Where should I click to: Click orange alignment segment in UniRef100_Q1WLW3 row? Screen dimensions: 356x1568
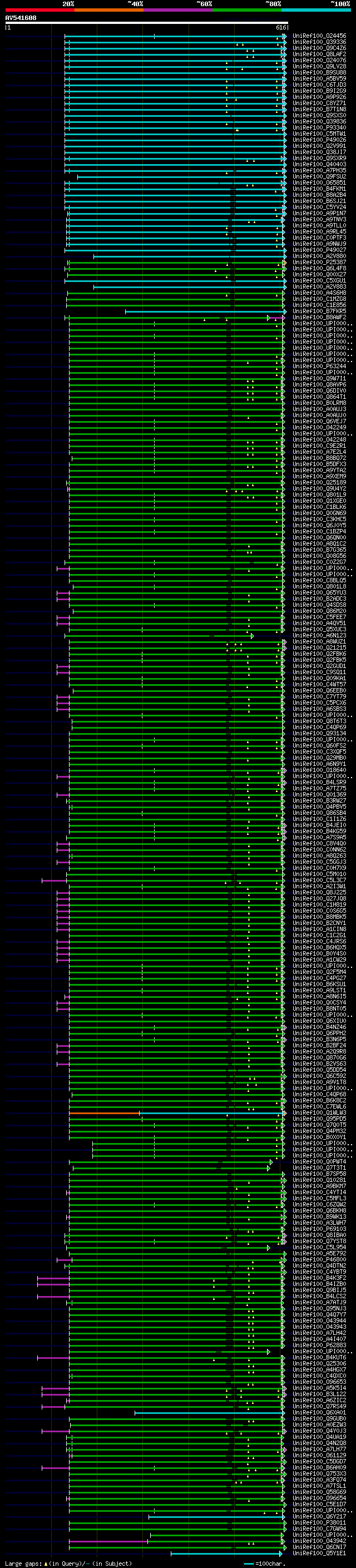(104, 1112)
